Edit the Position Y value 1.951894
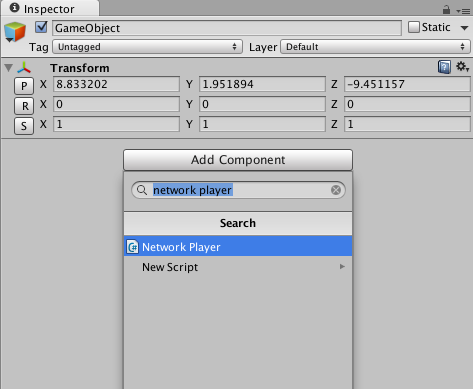 [x=262, y=84]
